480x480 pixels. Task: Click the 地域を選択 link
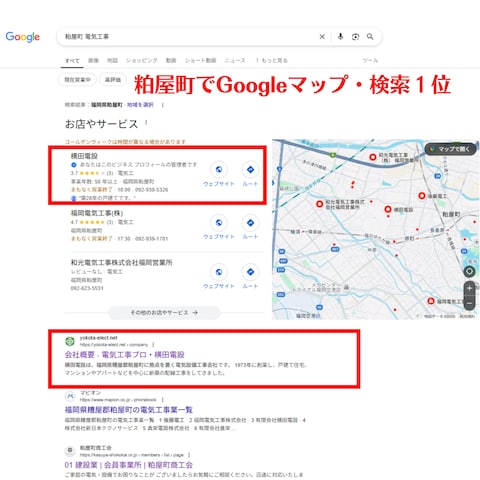(140, 105)
